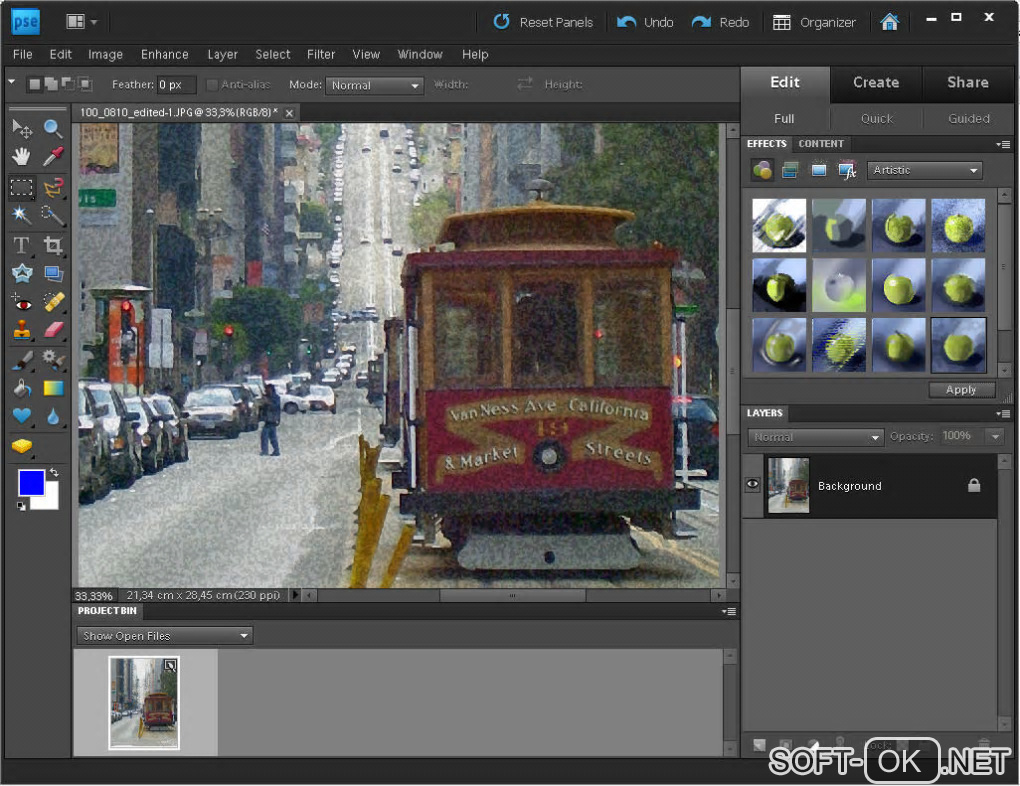Image resolution: width=1020 pixels, height=786 pixels.
Task: Switch to the Create tab
Action: tap(875, 82)
